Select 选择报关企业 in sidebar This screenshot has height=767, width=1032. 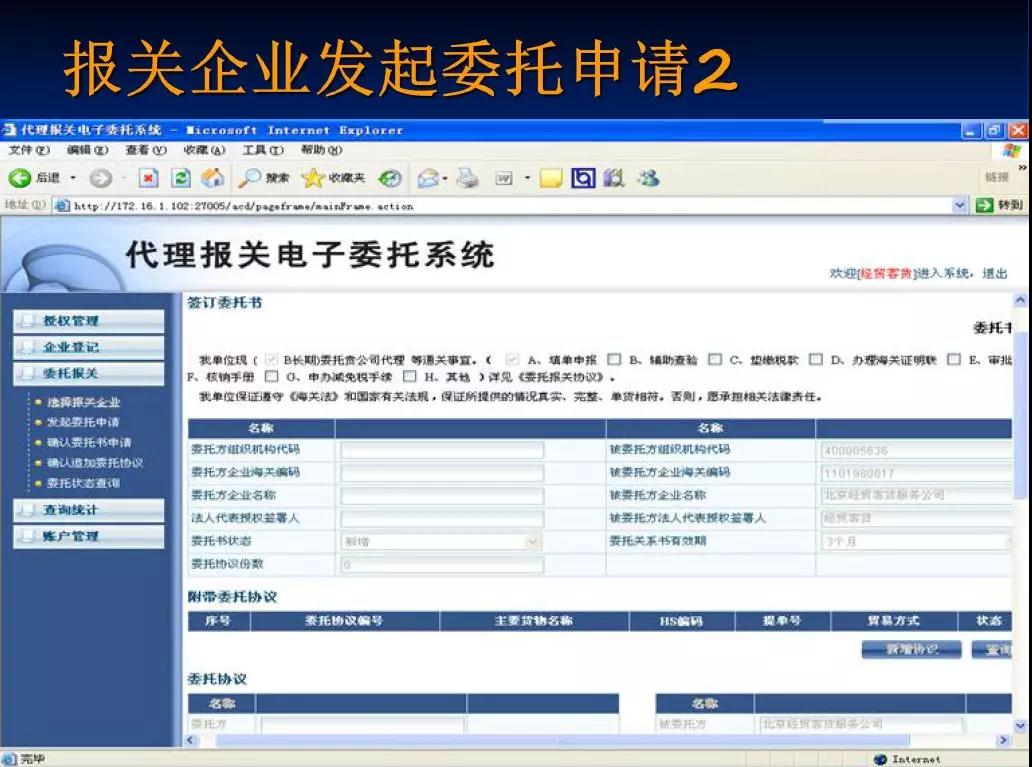tap(83, 402)
